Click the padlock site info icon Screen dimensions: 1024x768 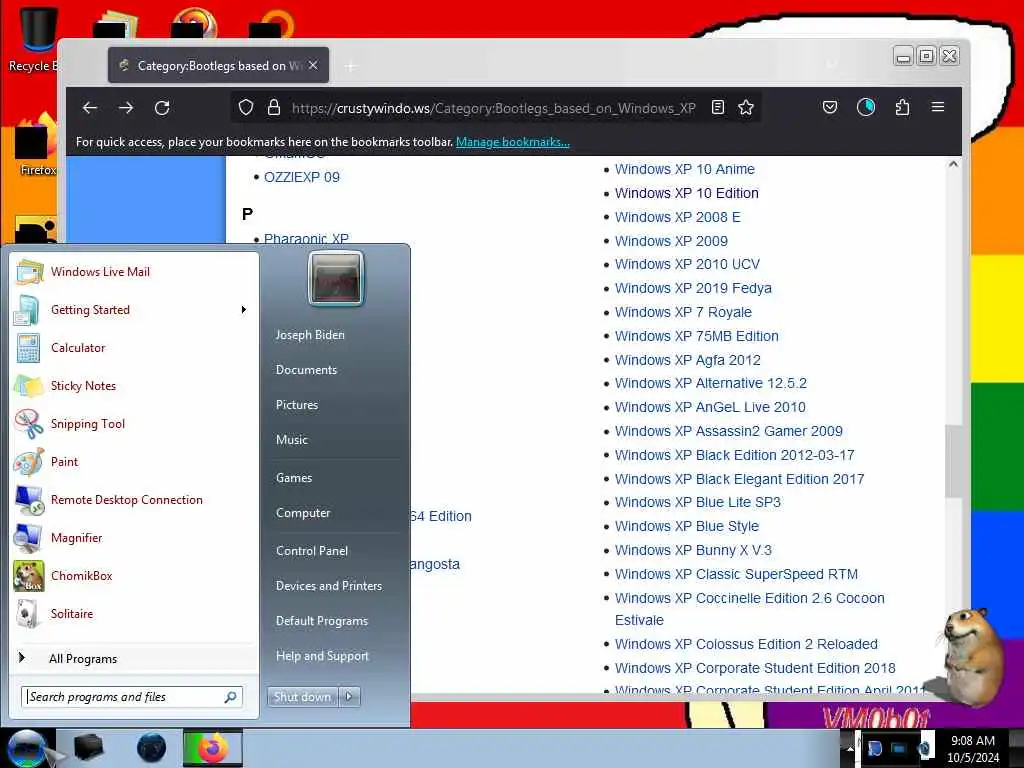pos(274,107)
